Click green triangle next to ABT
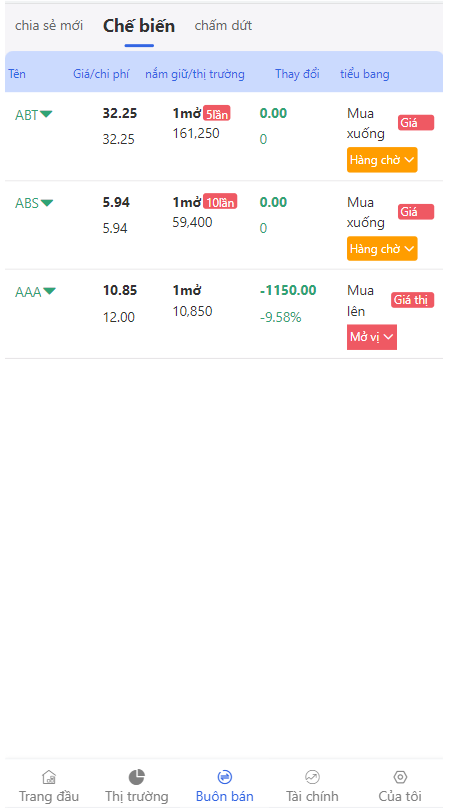 (x=46, y=114)
